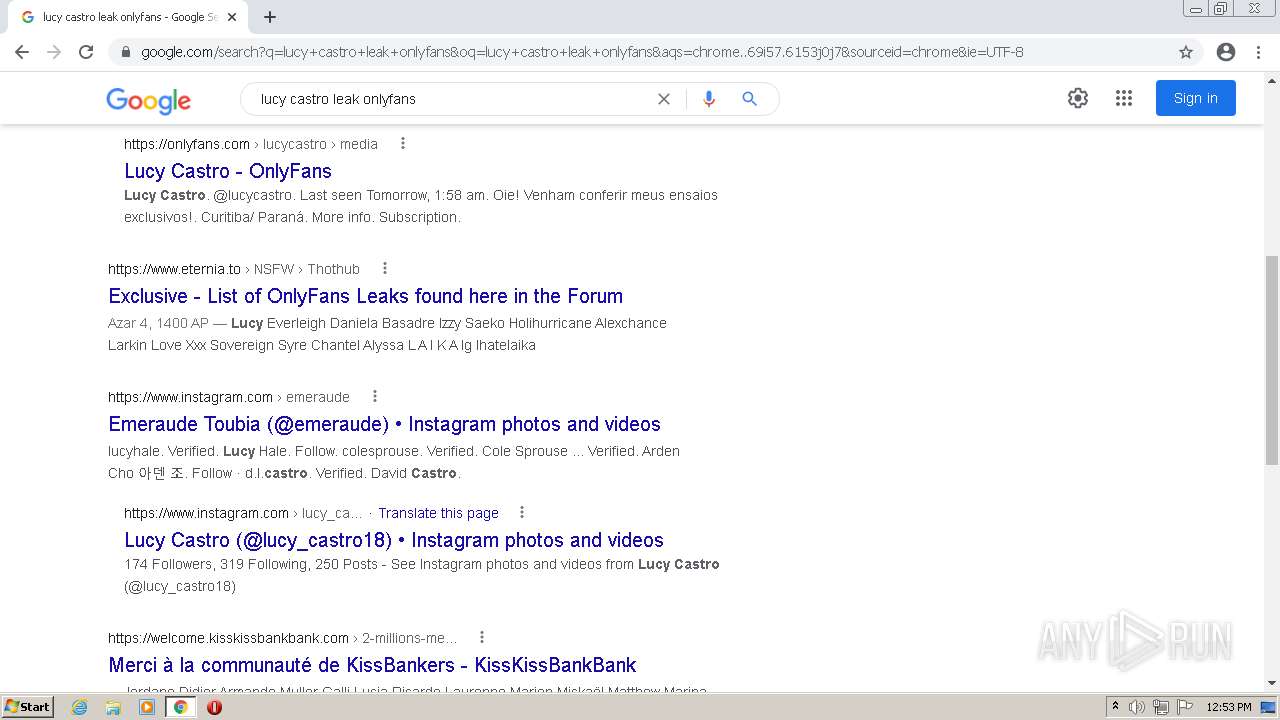Screen dimensions: 1280x720
Task: Launch Internet Explorer from taskbar
Action: [x=80, y=707]
